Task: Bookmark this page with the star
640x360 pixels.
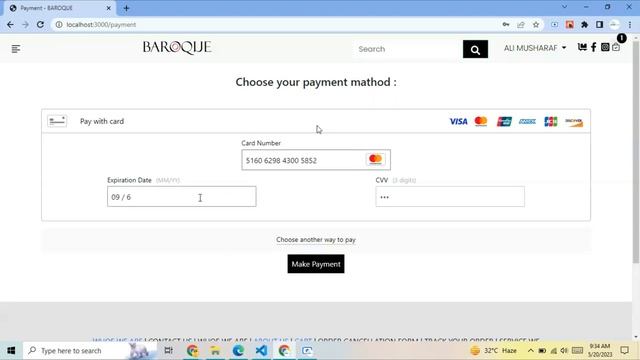Action: [x=536, y=24]
